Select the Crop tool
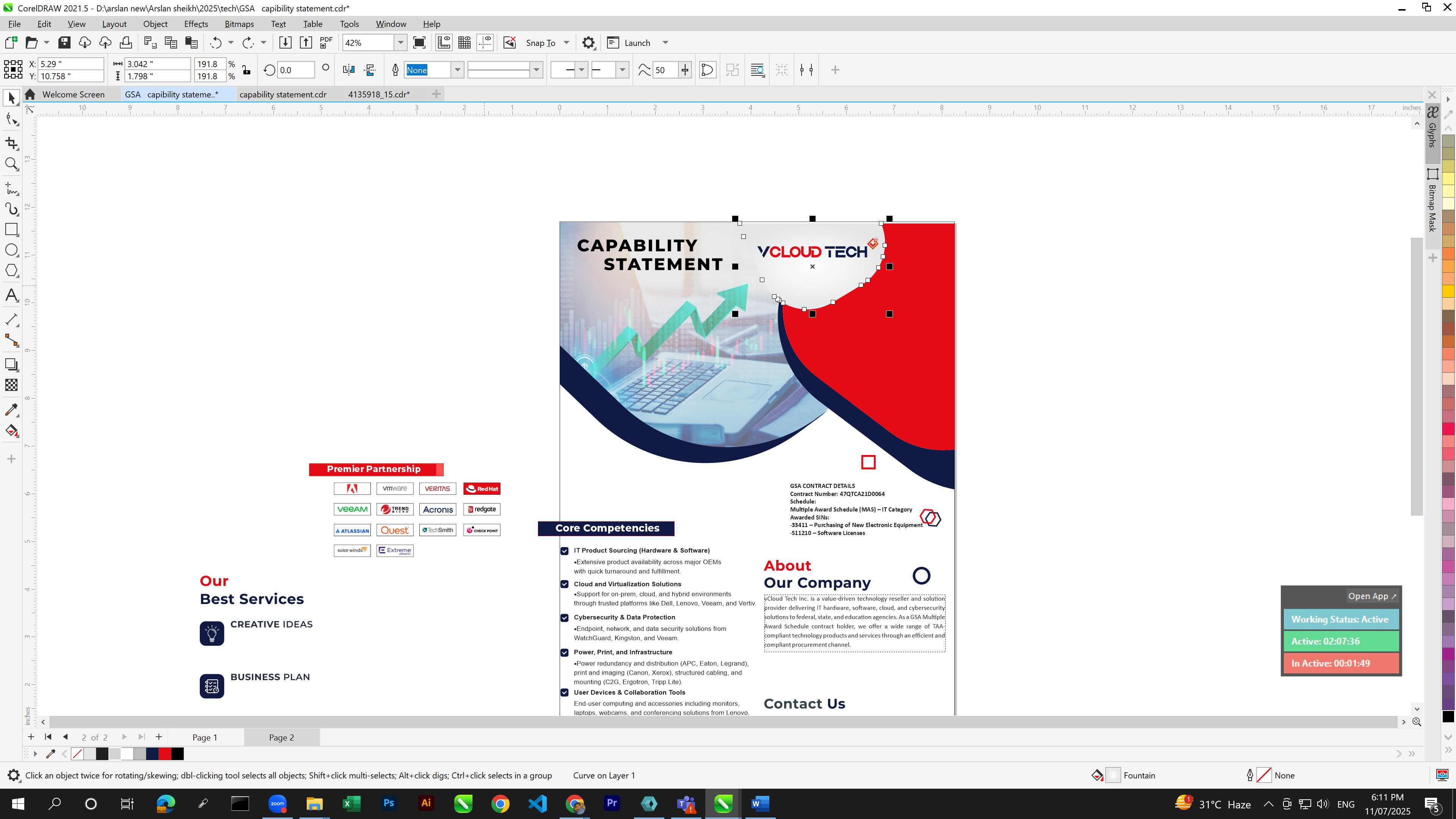1456x819 pixels. 11,143
